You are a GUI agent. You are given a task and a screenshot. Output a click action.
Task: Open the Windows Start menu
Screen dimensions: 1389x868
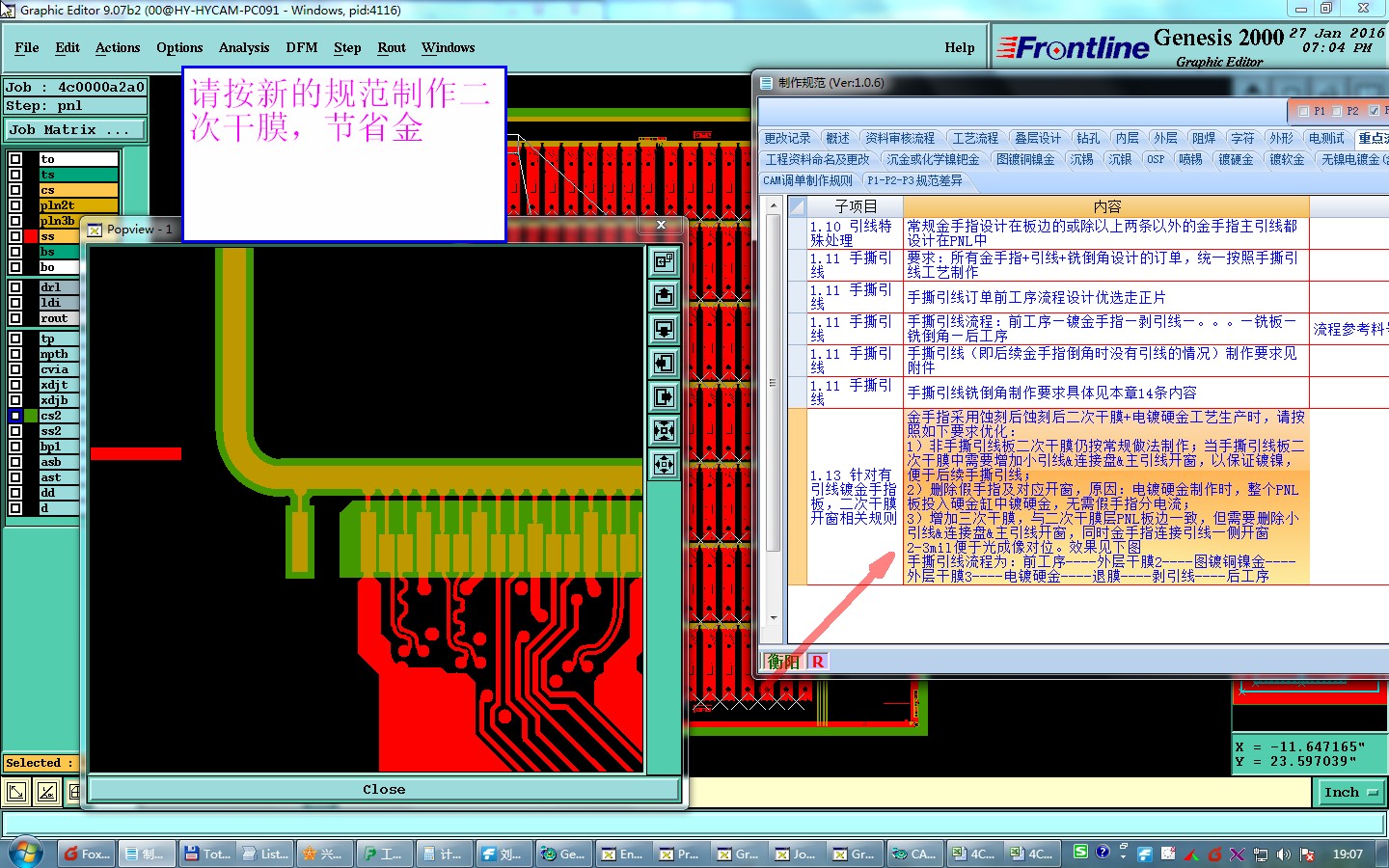tap(26, 854)
